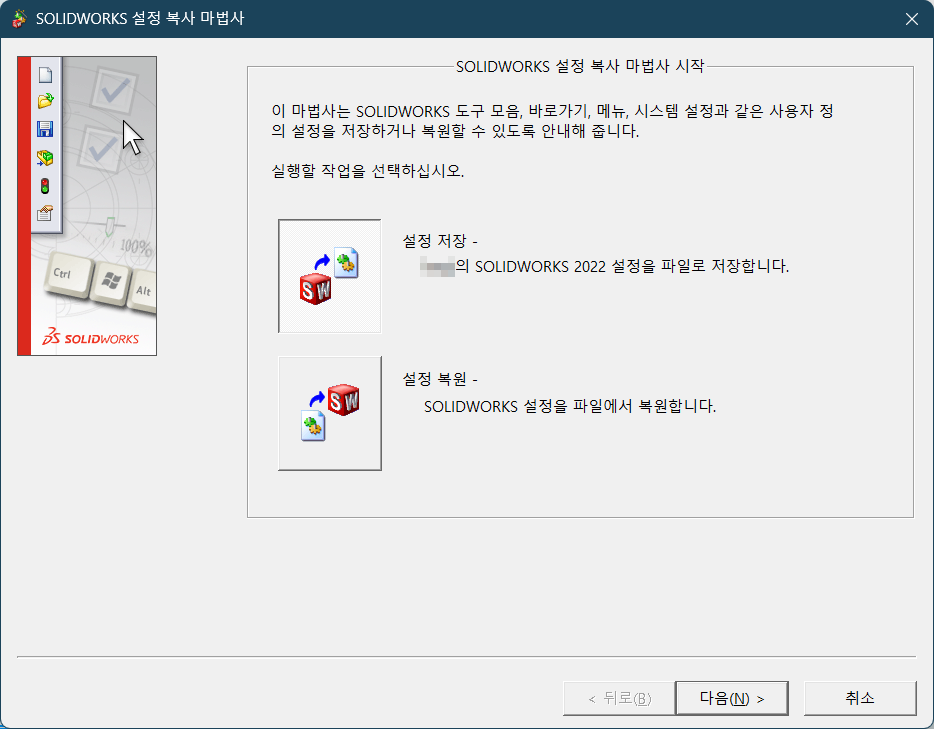Click '실행할 작업을 선택하십시오.' instruction text
The height and width of the screenshot is (729, 934).
368,172
